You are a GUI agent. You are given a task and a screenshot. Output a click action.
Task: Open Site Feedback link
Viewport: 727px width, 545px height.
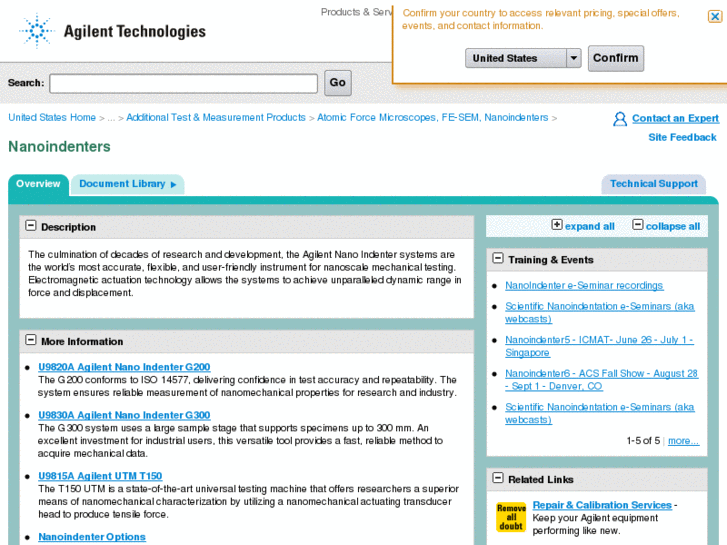(682, 137)
